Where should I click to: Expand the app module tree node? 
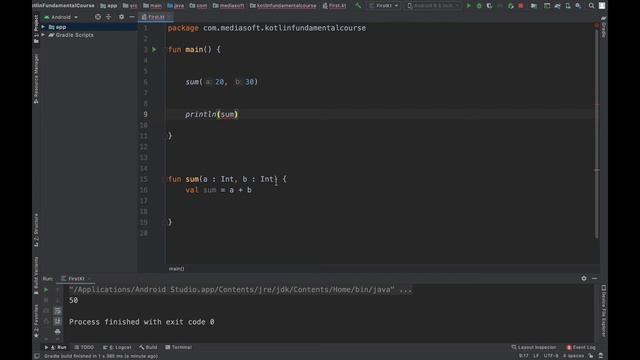click(x=43, y=27)
